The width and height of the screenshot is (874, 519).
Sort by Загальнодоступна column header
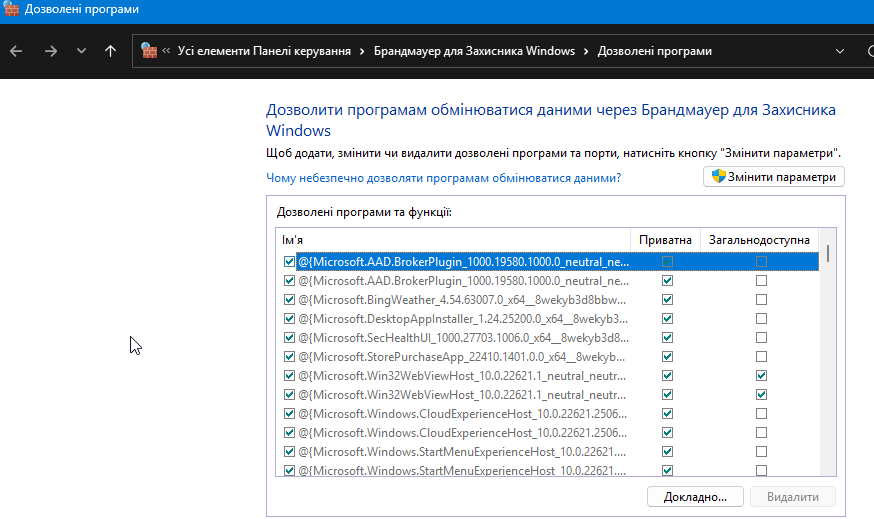click(x=759, y=240)
